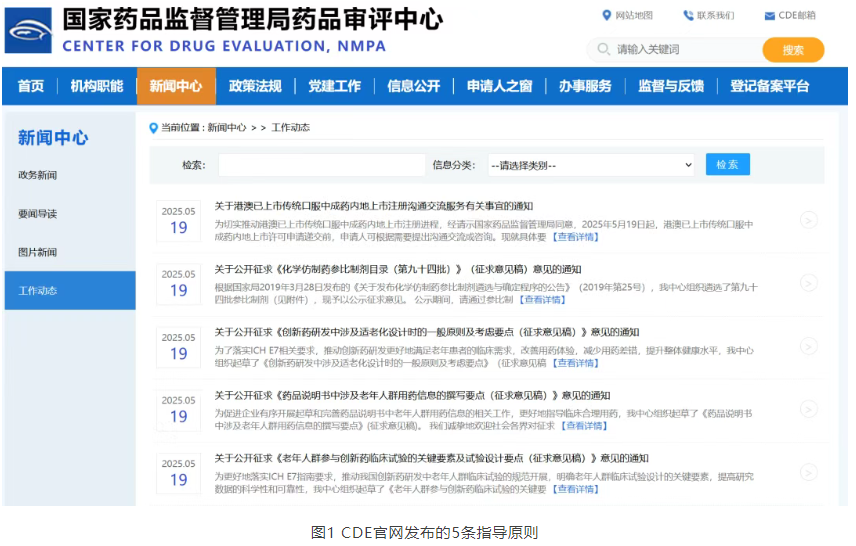Open notice title 老年人群参与创新药临床试验
The height and width of the screenshot is (546, 856).
431,458
